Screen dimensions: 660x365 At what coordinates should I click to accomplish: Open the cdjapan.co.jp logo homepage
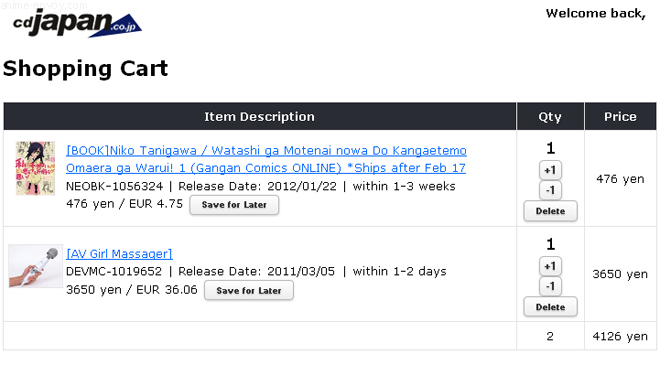[77, 24]
